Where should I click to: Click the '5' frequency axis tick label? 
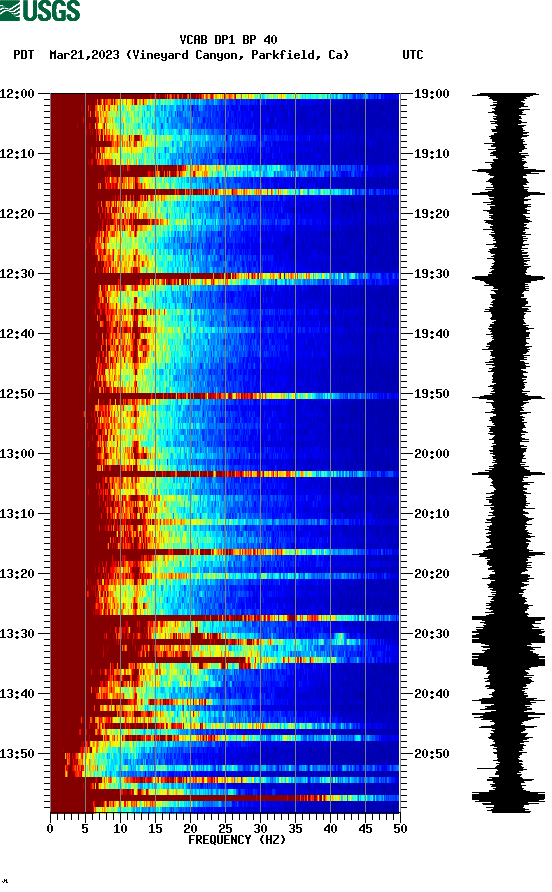pyautogui.click(x=85, y=829)
